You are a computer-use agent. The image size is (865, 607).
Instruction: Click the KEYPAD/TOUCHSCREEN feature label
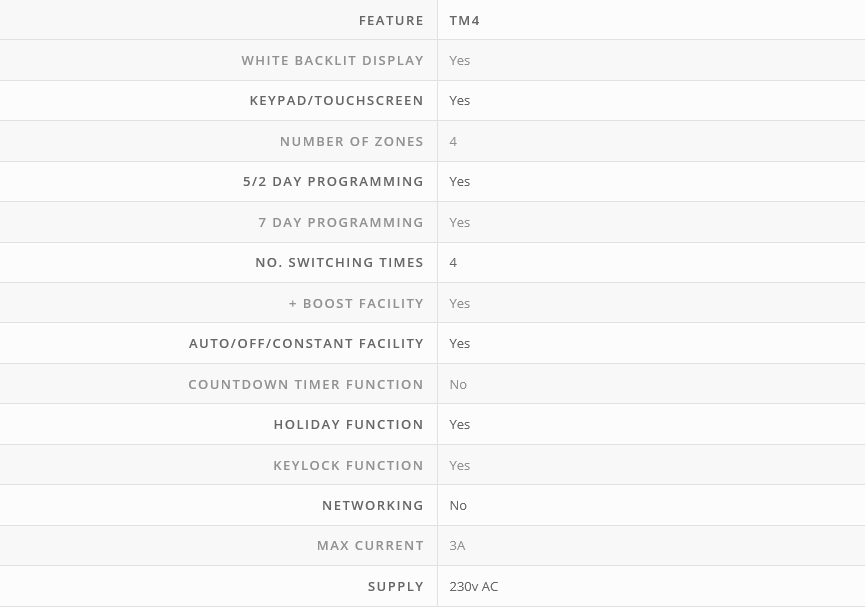pos(336,100)
